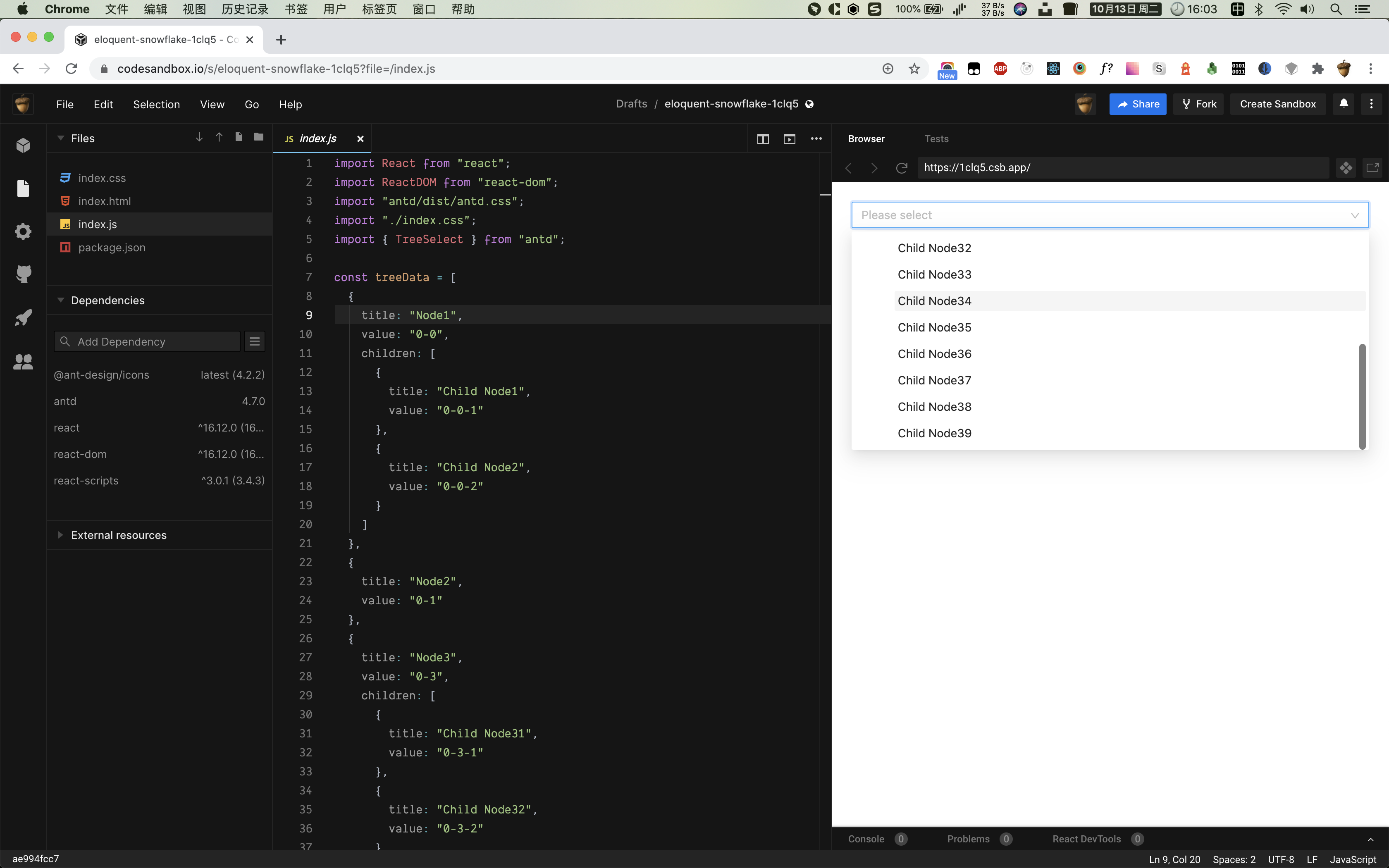Open the Live collaboration panel in sidebar
Screen dimensions: 1389x868
pyautogui.click(x=23, y=361)
